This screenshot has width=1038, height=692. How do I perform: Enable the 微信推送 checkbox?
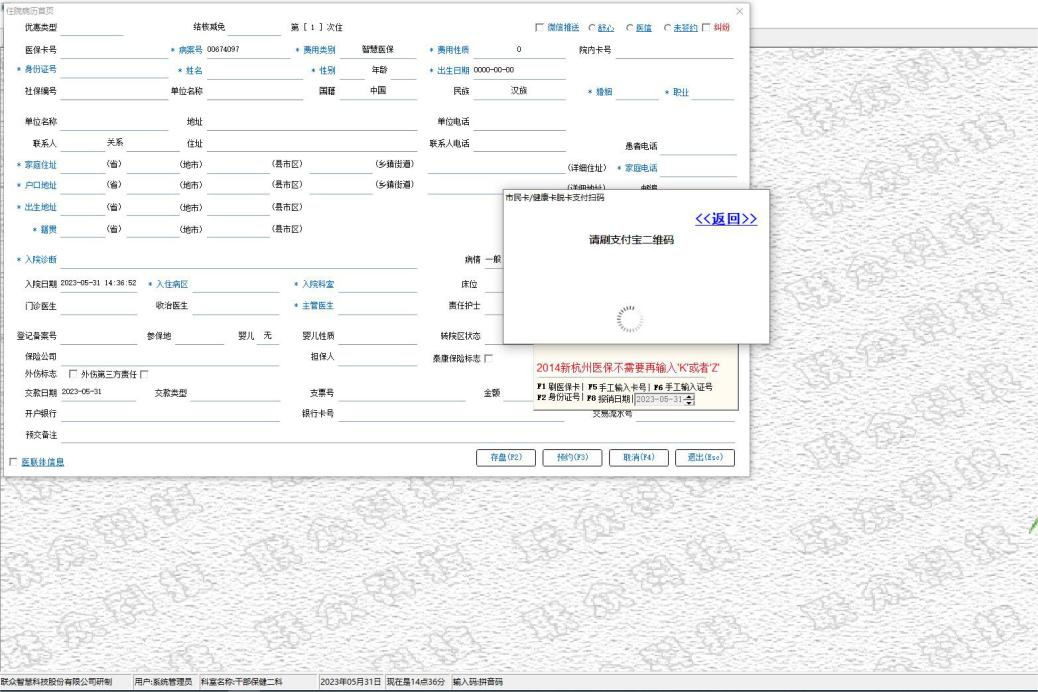point(541,28)
